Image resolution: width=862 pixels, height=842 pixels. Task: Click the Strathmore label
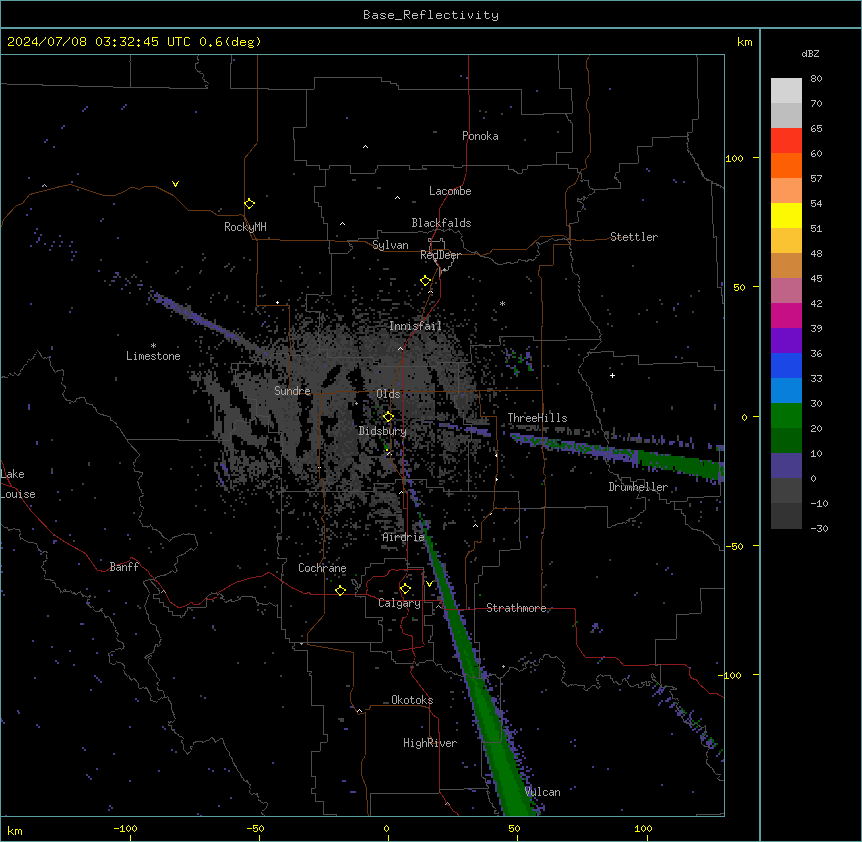516,608
